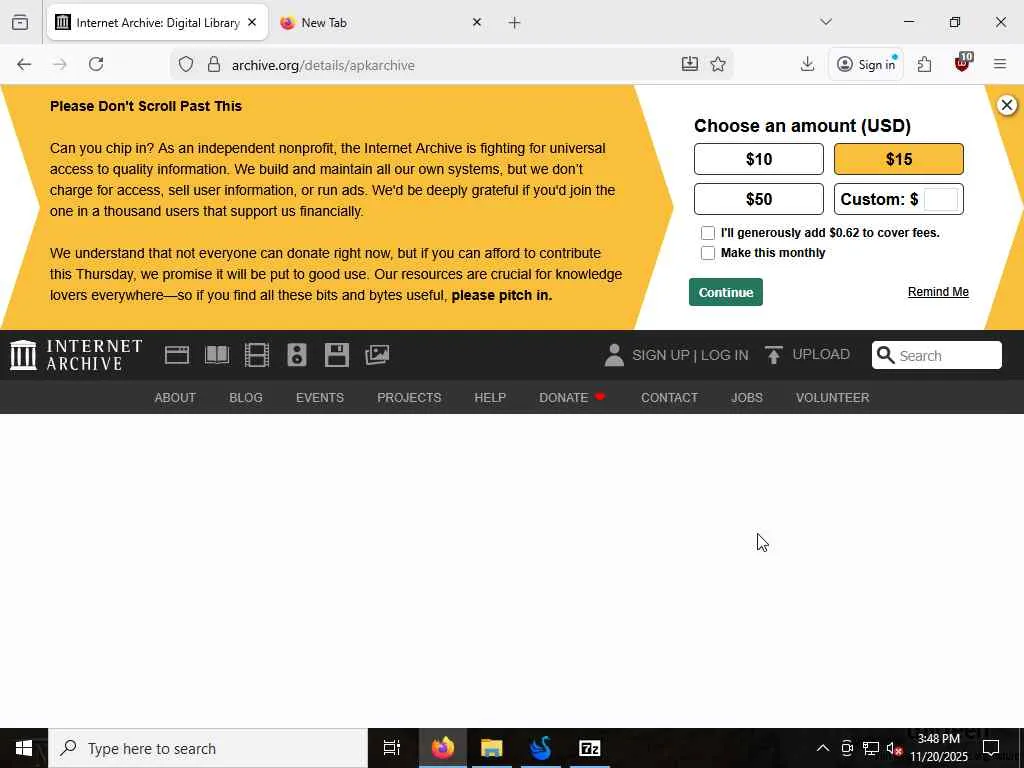1024x768 pixels.
Task: Open the notification center icon
Action: [x=991, y=748]
